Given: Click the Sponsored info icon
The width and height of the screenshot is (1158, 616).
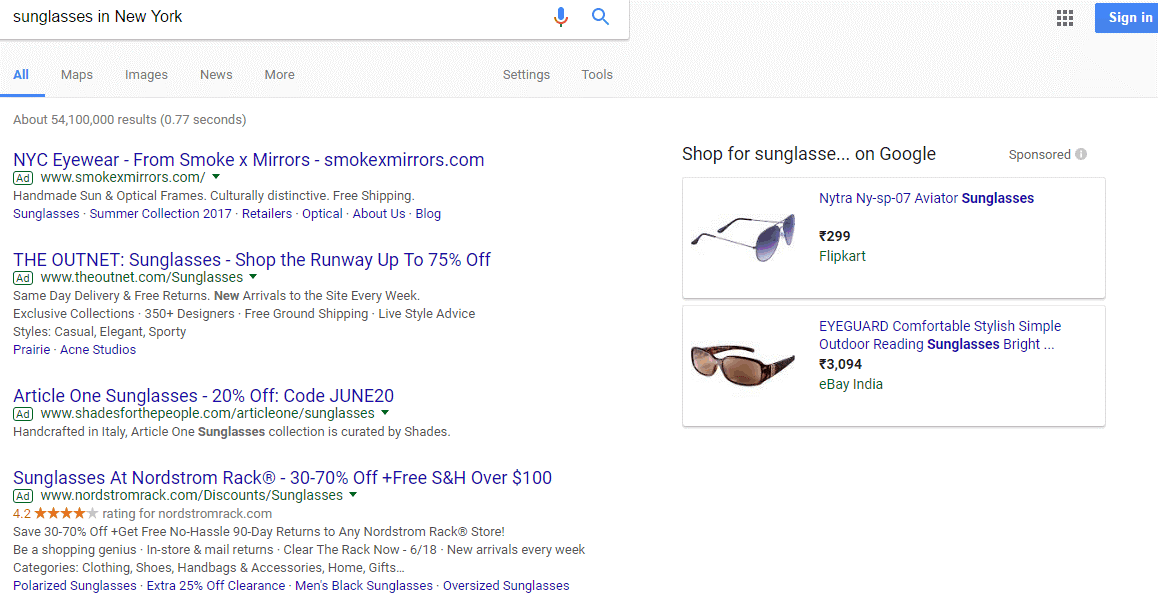Looking at the screenshot, I should (1081, 154).
